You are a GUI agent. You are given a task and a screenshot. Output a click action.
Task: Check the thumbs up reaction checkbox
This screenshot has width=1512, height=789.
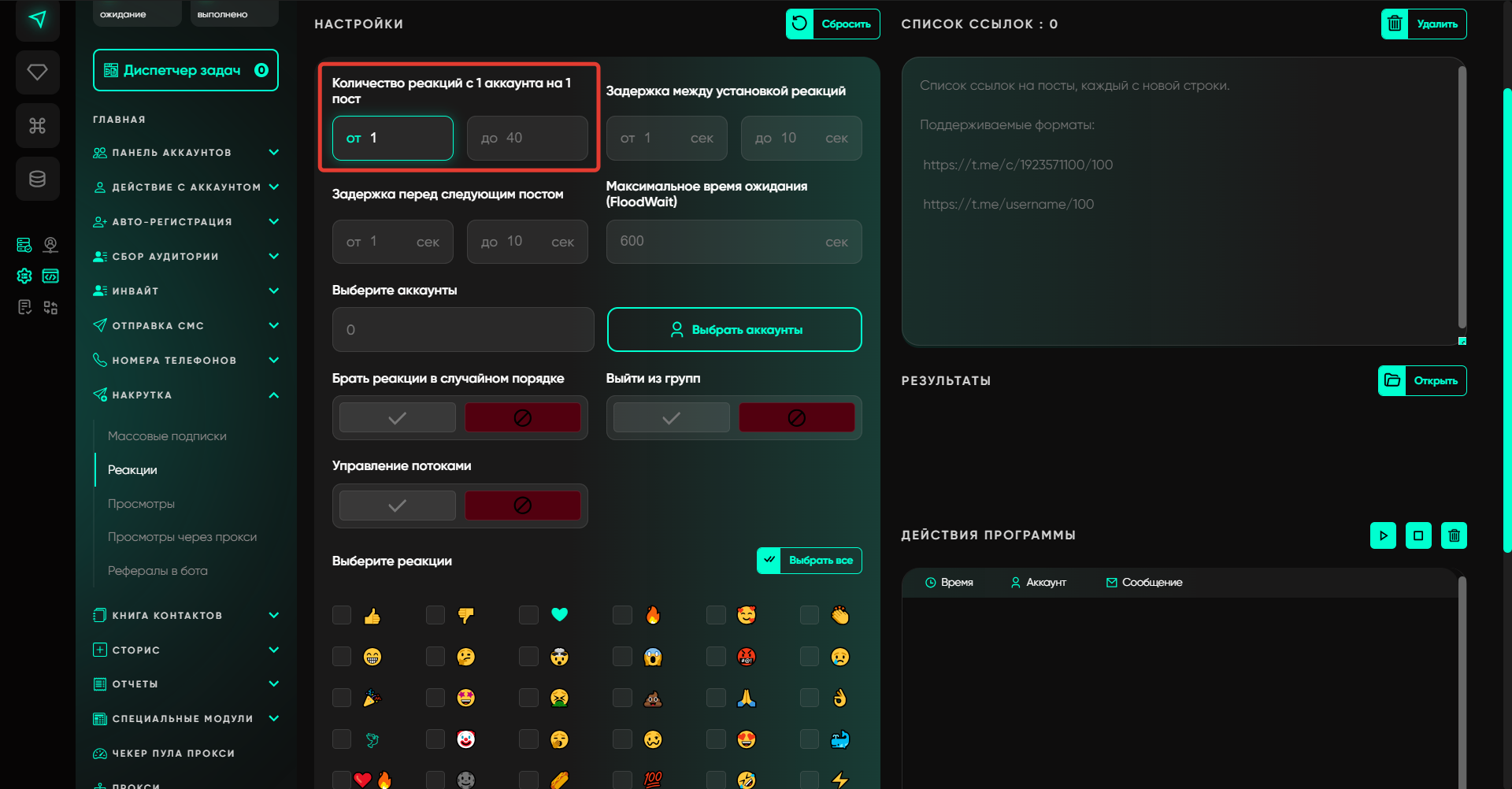(x=342, y=615)
